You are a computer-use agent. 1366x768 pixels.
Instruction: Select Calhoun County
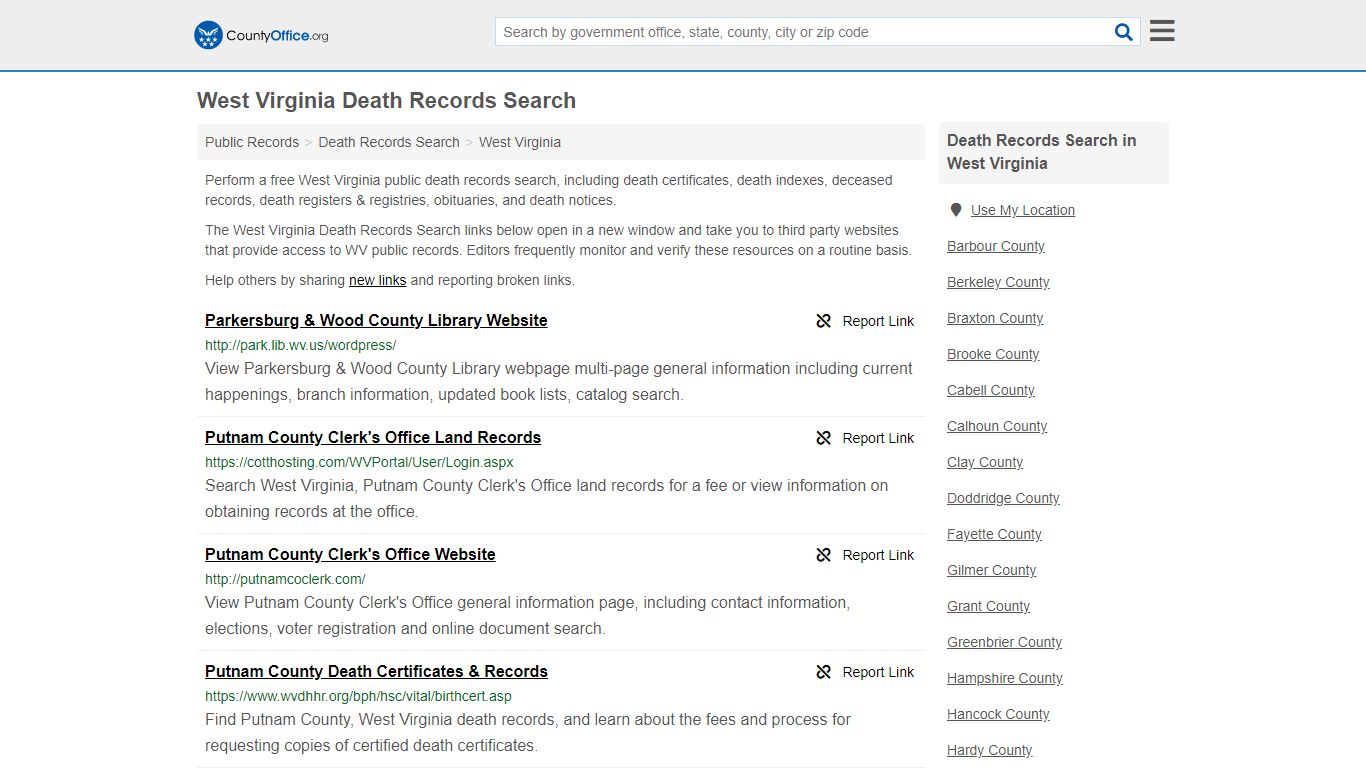tap(997, 426)
